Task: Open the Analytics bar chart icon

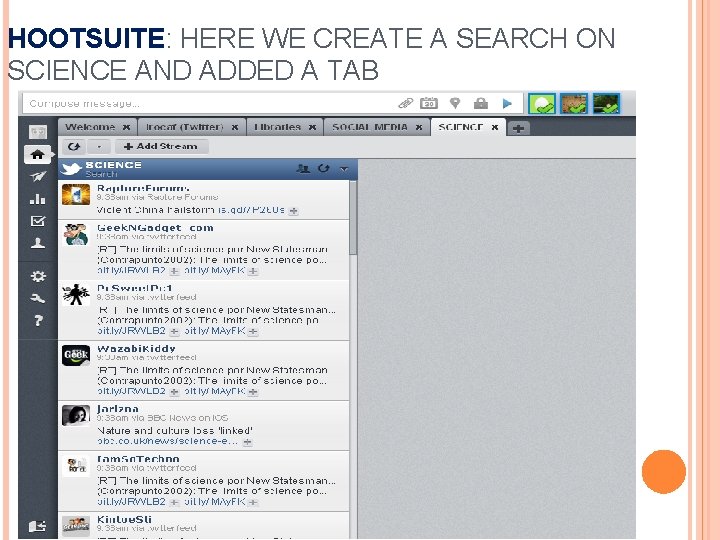Action: [x=38, y=199]
